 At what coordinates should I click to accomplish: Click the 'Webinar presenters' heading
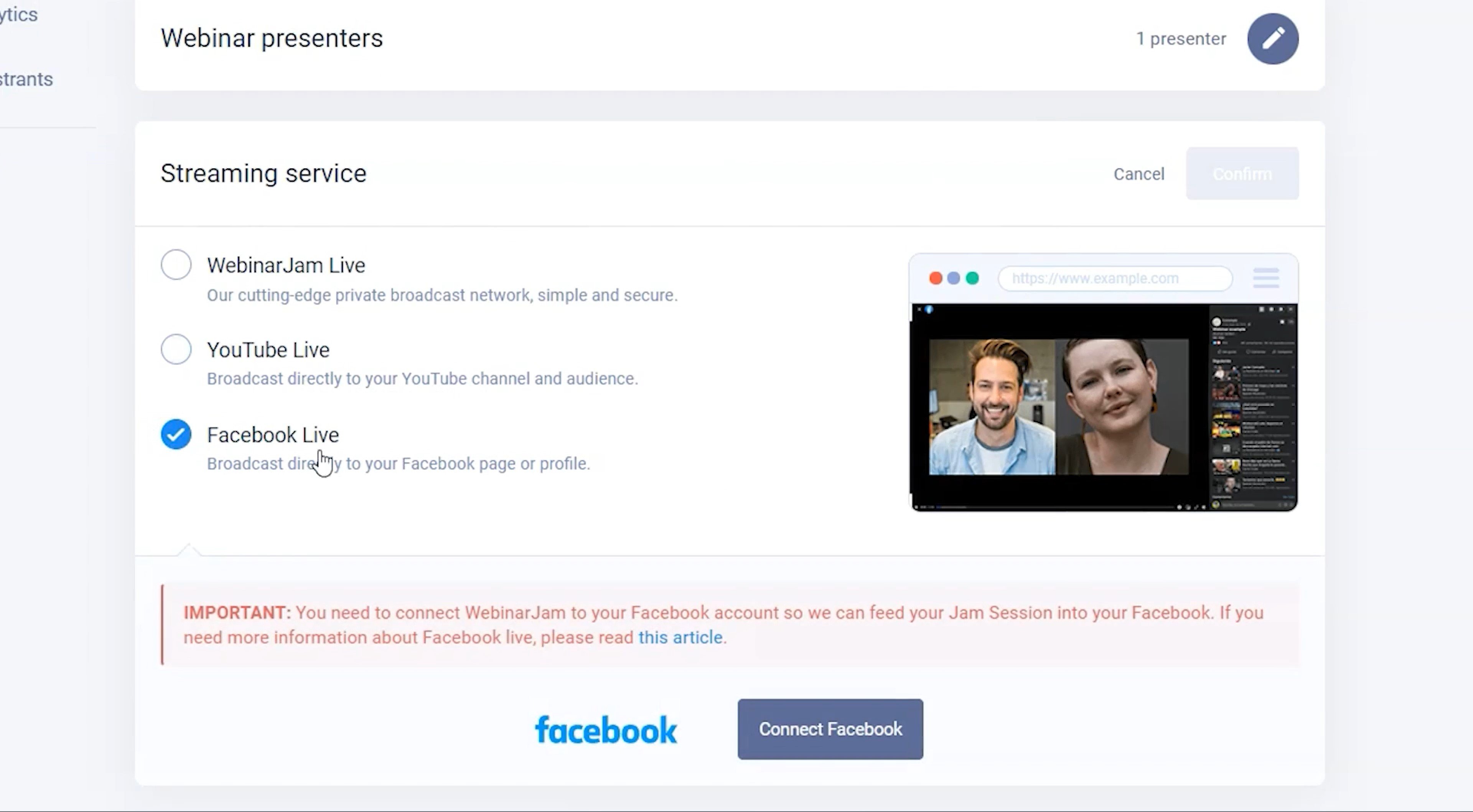[272, 38]
